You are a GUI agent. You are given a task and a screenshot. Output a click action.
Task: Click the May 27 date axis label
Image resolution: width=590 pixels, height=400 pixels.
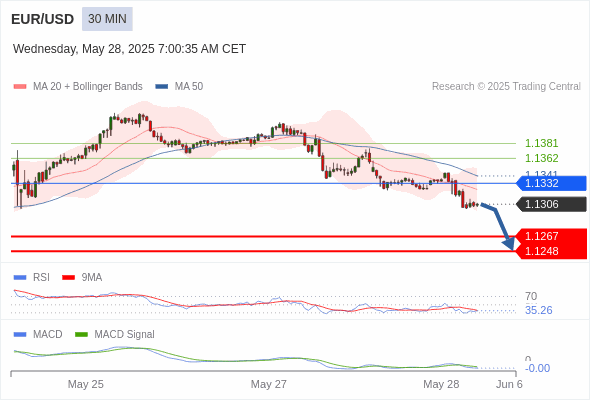269,384
